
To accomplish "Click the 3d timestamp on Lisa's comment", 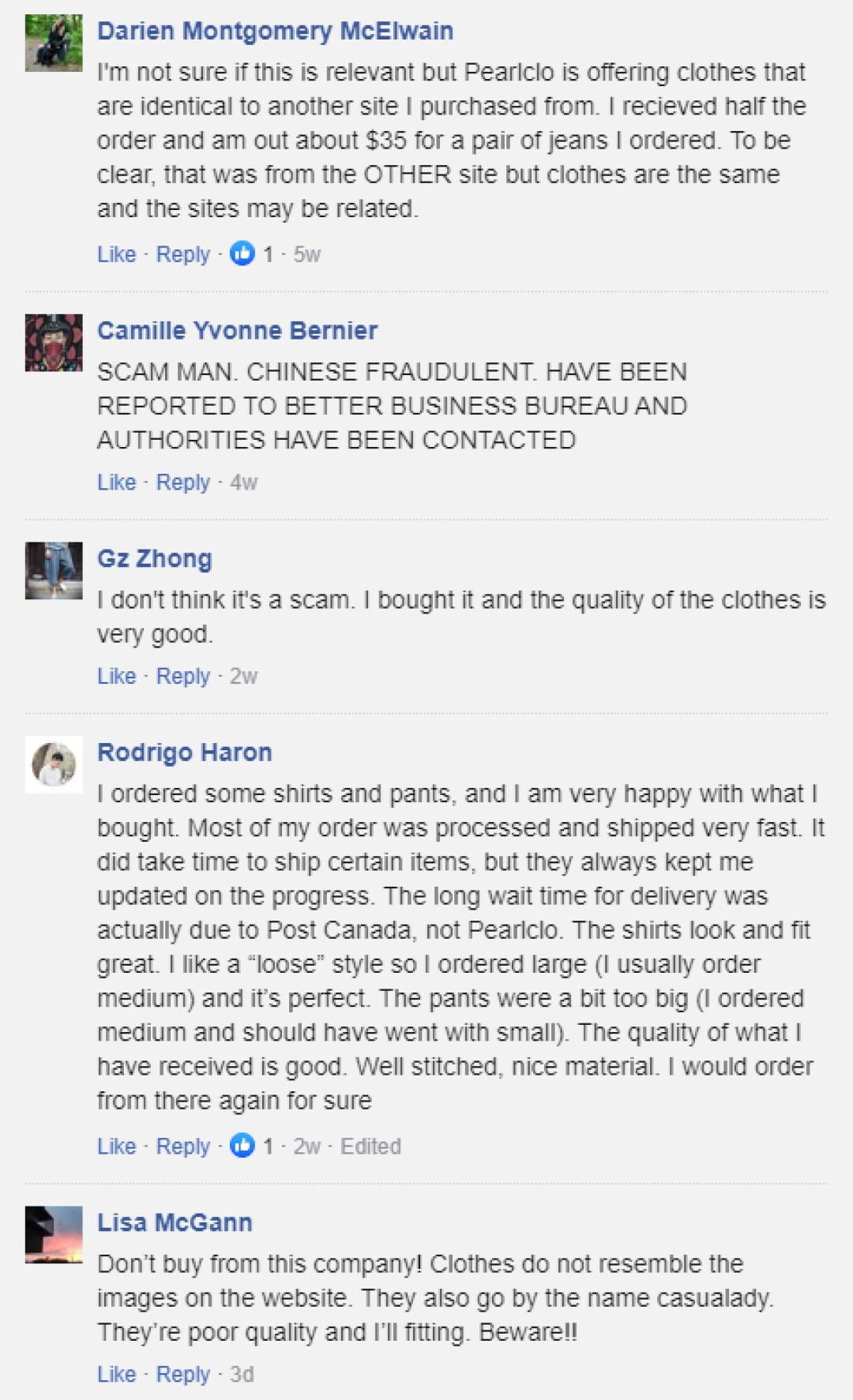I will [242, 1374].
